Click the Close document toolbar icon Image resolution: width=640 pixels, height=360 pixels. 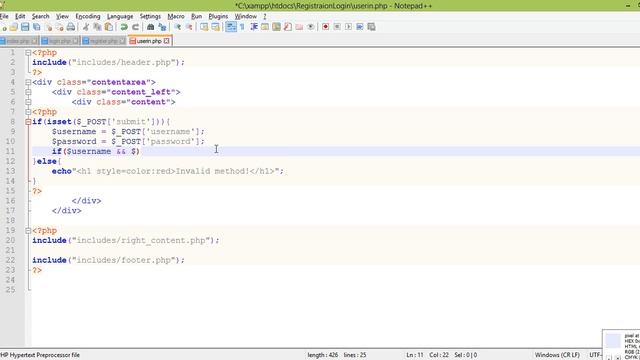tap(49, 27)
